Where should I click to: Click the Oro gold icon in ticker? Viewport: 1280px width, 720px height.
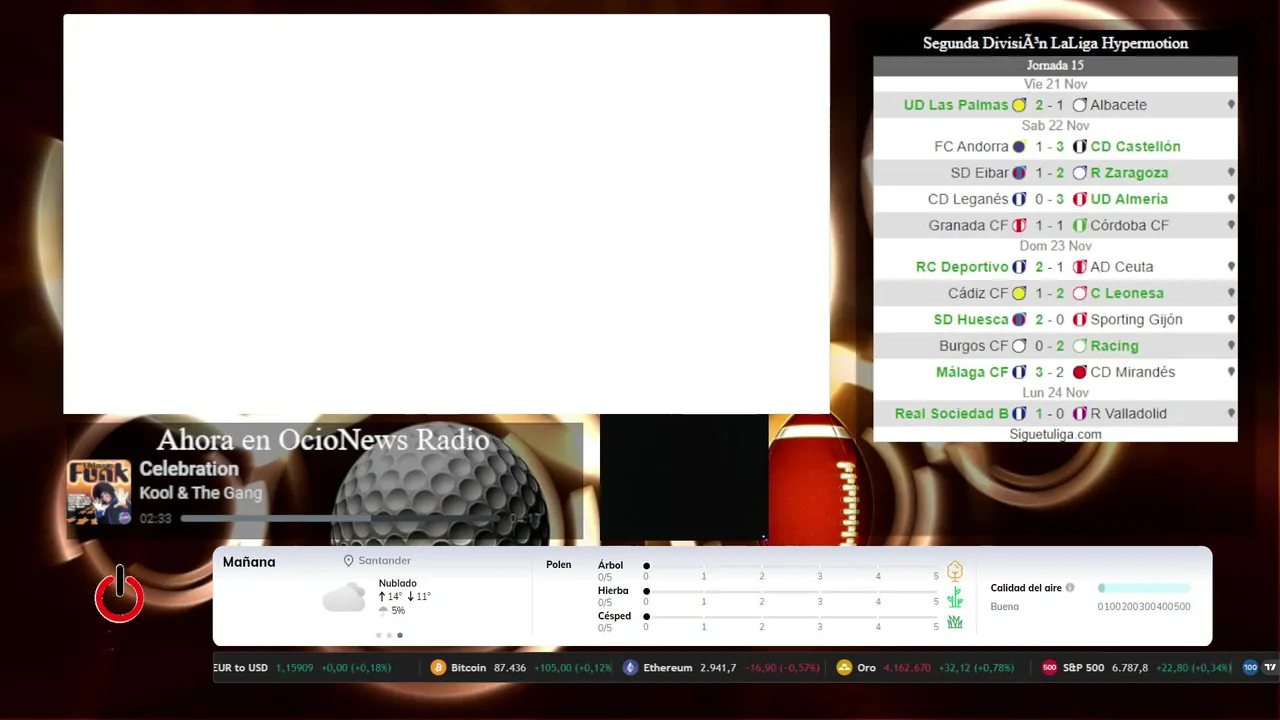[x=844, y=668]
